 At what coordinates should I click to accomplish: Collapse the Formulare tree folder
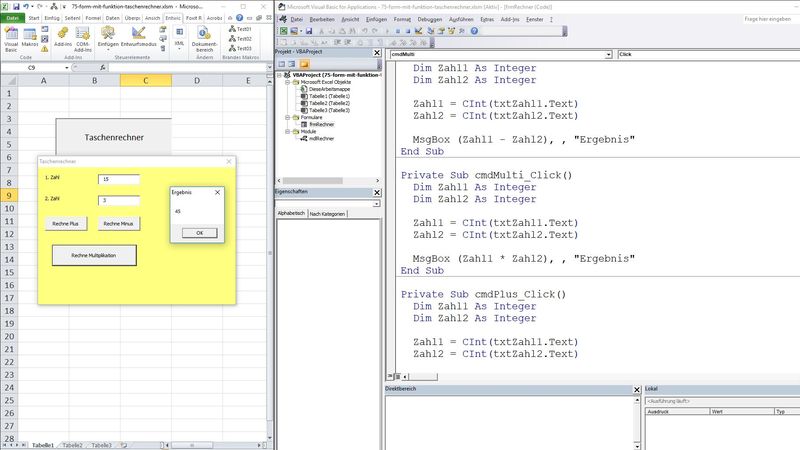tap(288, 117)
